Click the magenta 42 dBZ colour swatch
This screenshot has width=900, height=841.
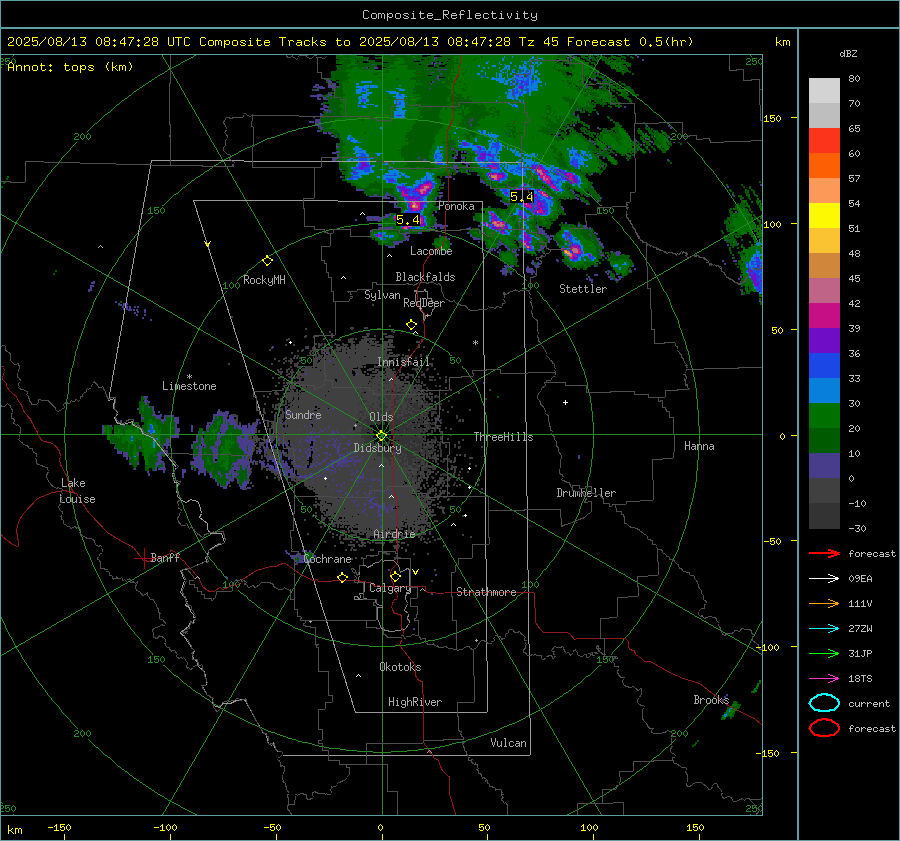pos(824,315)
